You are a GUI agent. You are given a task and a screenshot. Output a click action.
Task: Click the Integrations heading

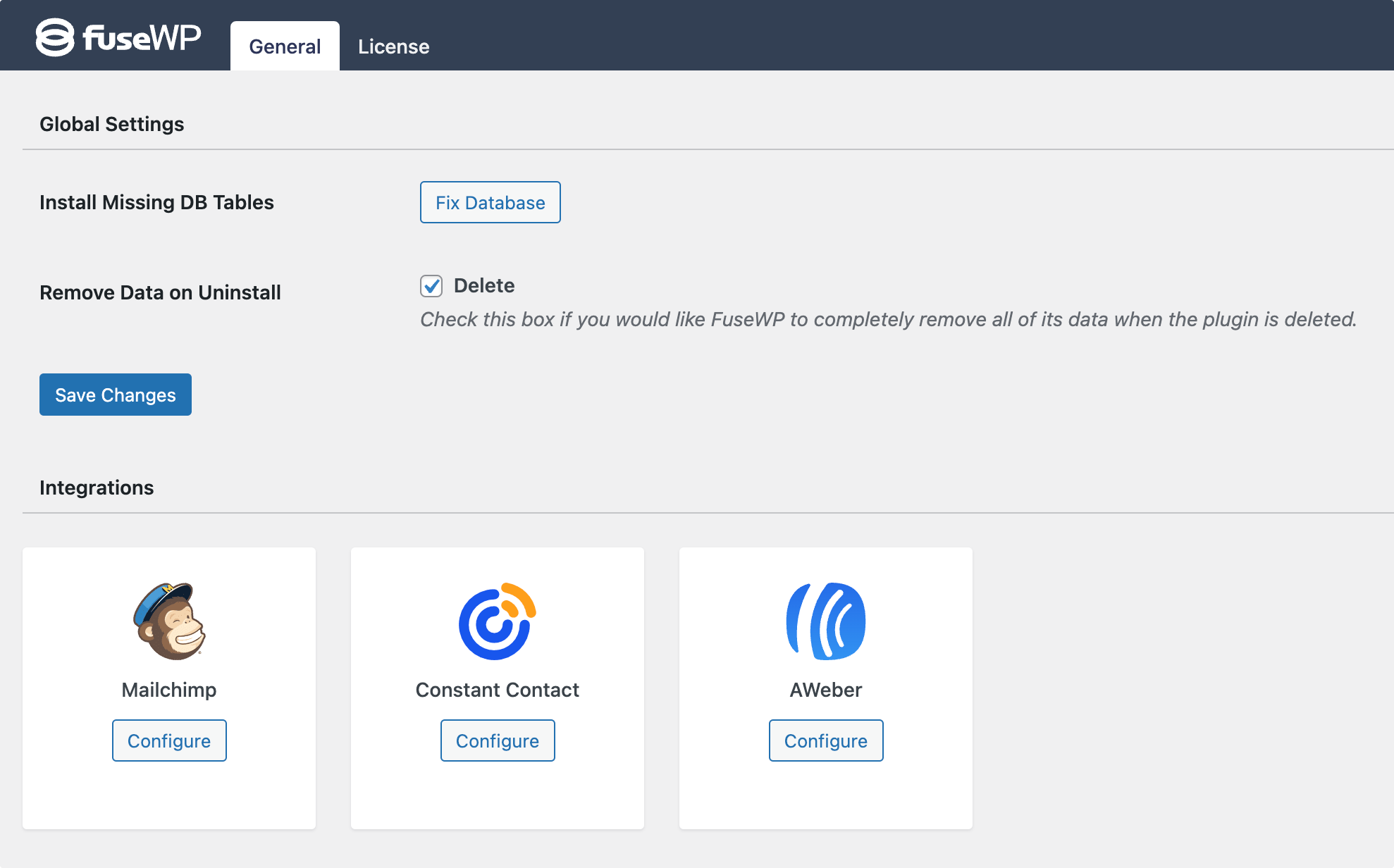(x=97, y=488)
